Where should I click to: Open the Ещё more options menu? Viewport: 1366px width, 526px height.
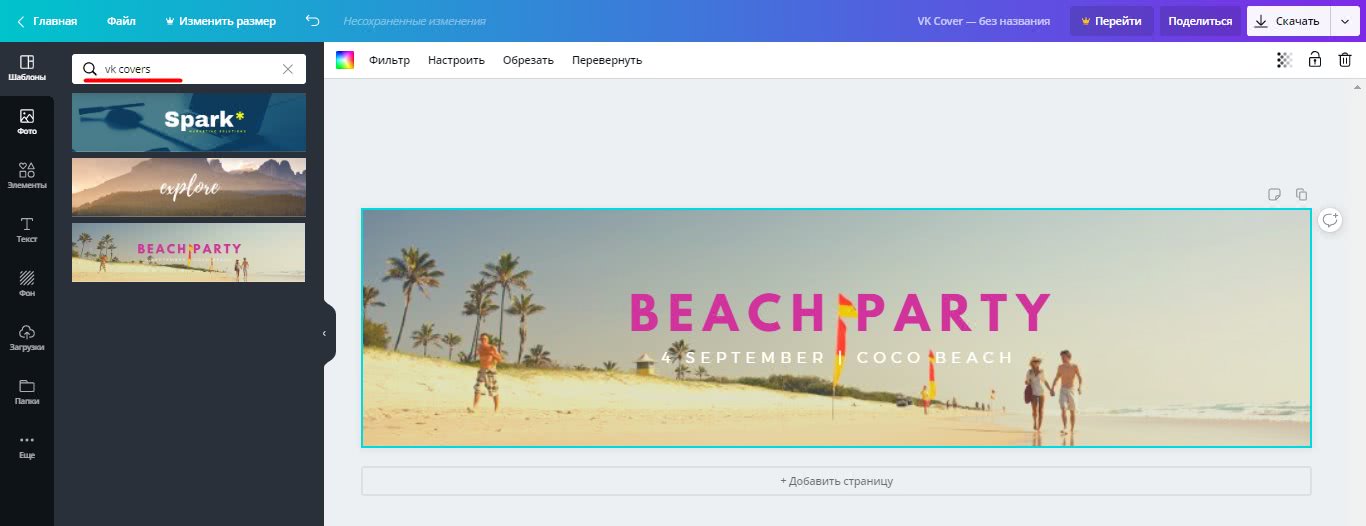[x=27, y=446]
